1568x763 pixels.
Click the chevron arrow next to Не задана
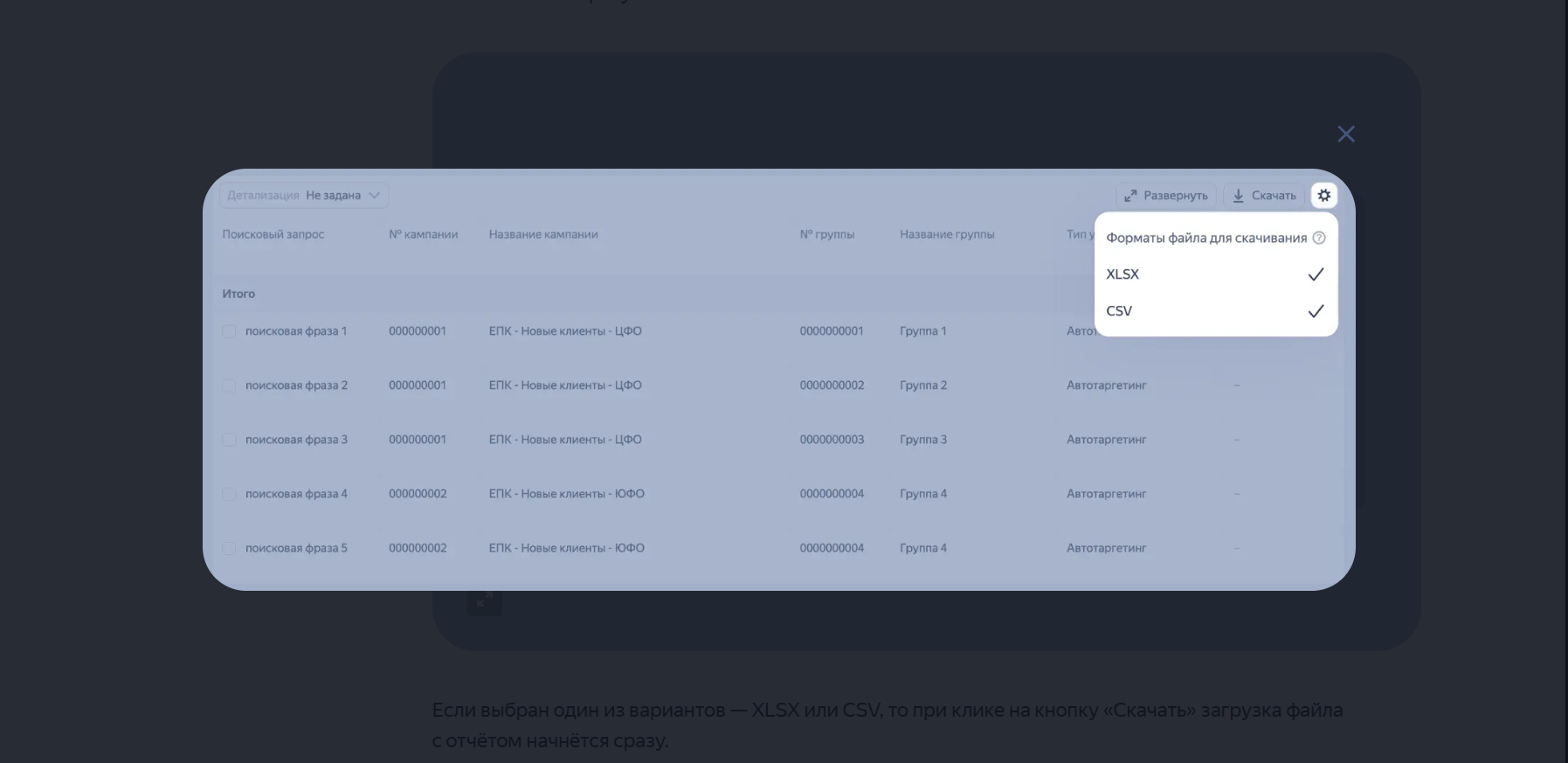click(375, 196)
